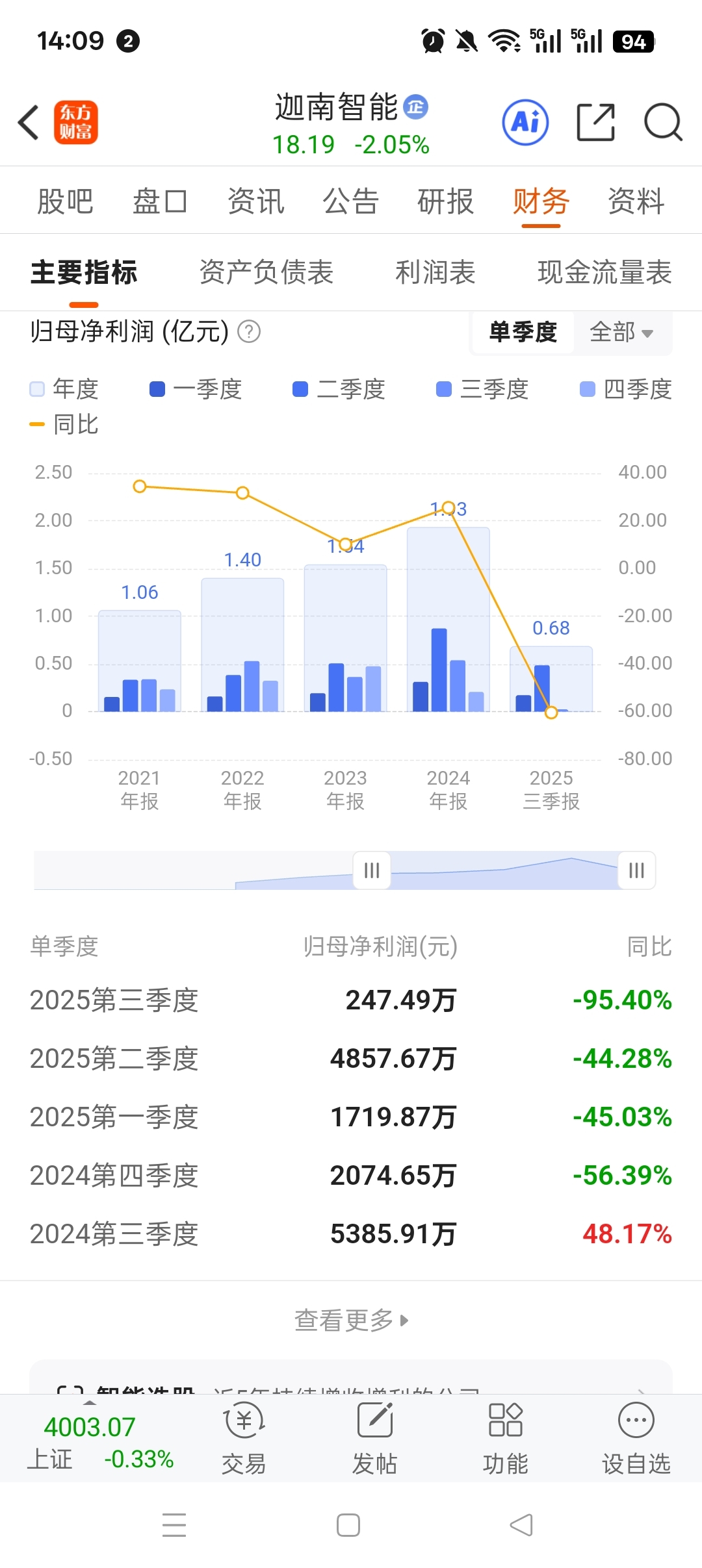The image size is (702, 1568).
Task: Expand the 全部 dropdown
Action: click(621, 332)
